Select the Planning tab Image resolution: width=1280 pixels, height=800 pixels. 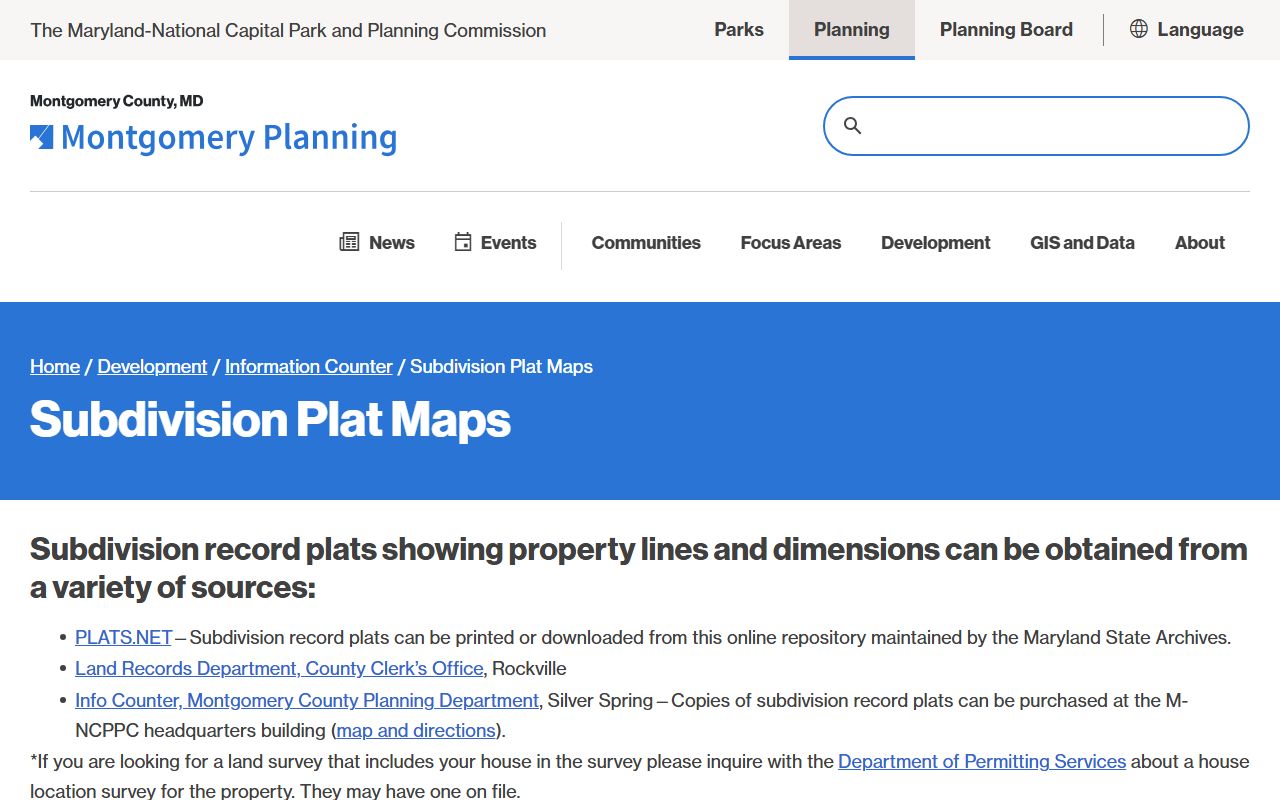tap(852, 30)
